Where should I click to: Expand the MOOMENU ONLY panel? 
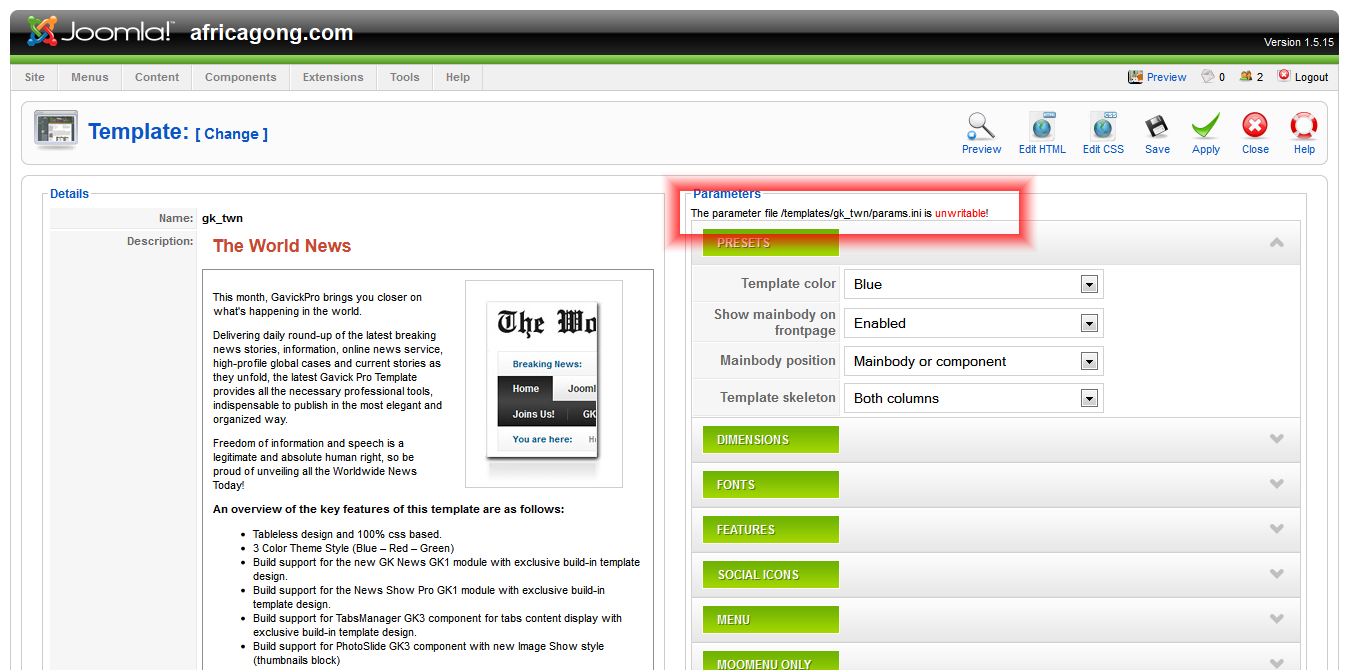[x=996, y=658]
